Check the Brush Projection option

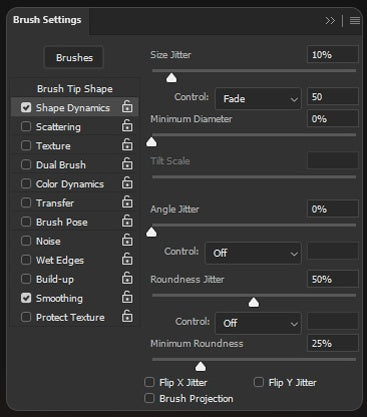[149, 398]
